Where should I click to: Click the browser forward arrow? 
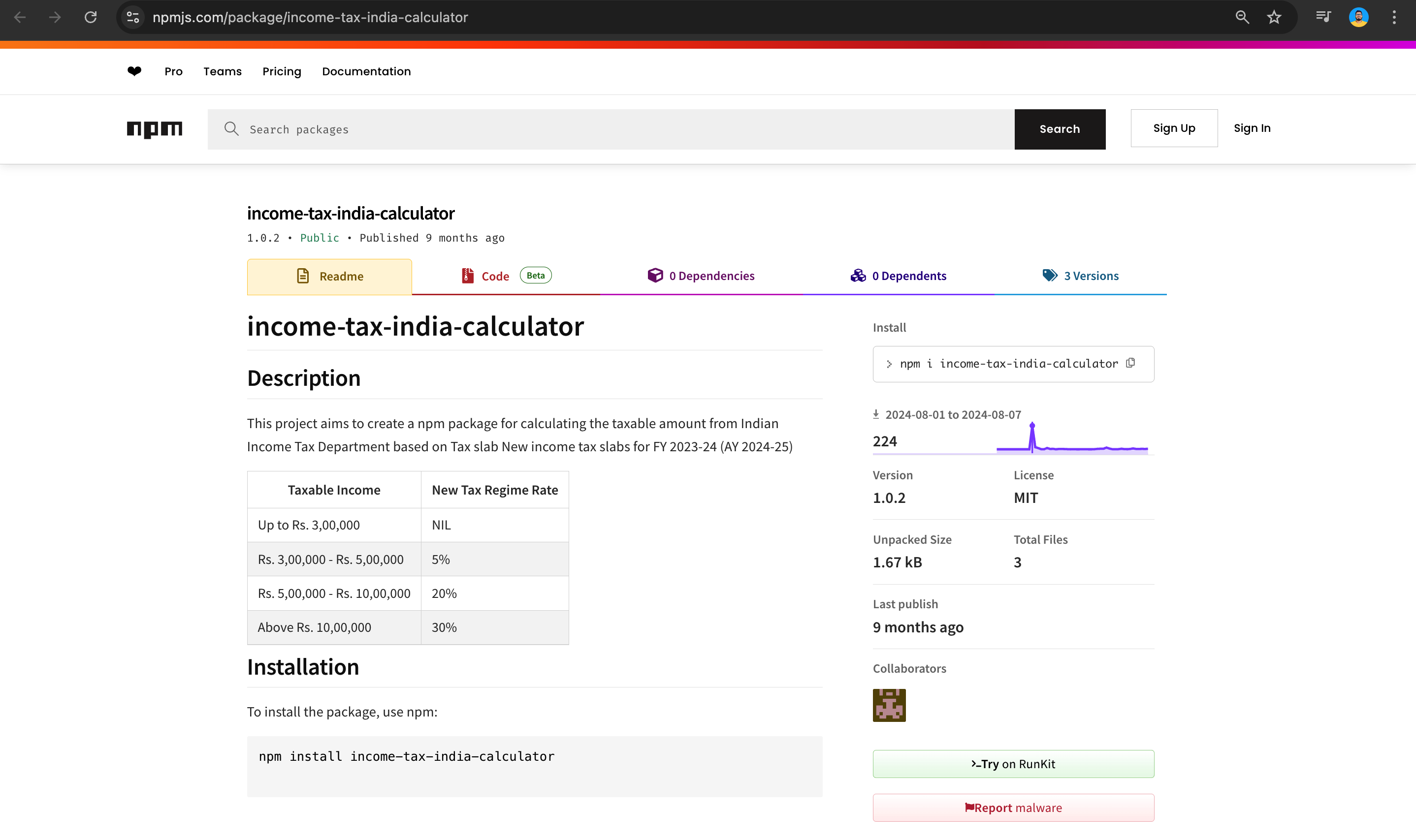click(55, 17)
